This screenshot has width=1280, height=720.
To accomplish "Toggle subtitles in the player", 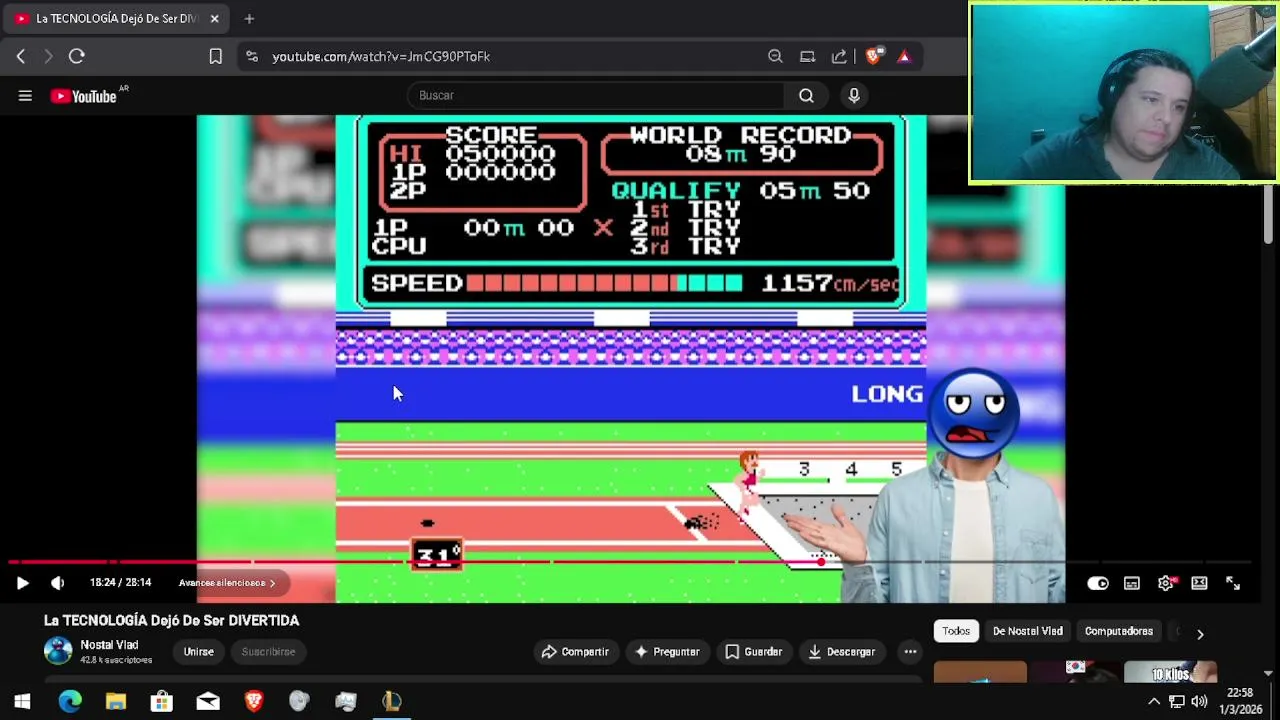I will click(x=1132, y=583).
